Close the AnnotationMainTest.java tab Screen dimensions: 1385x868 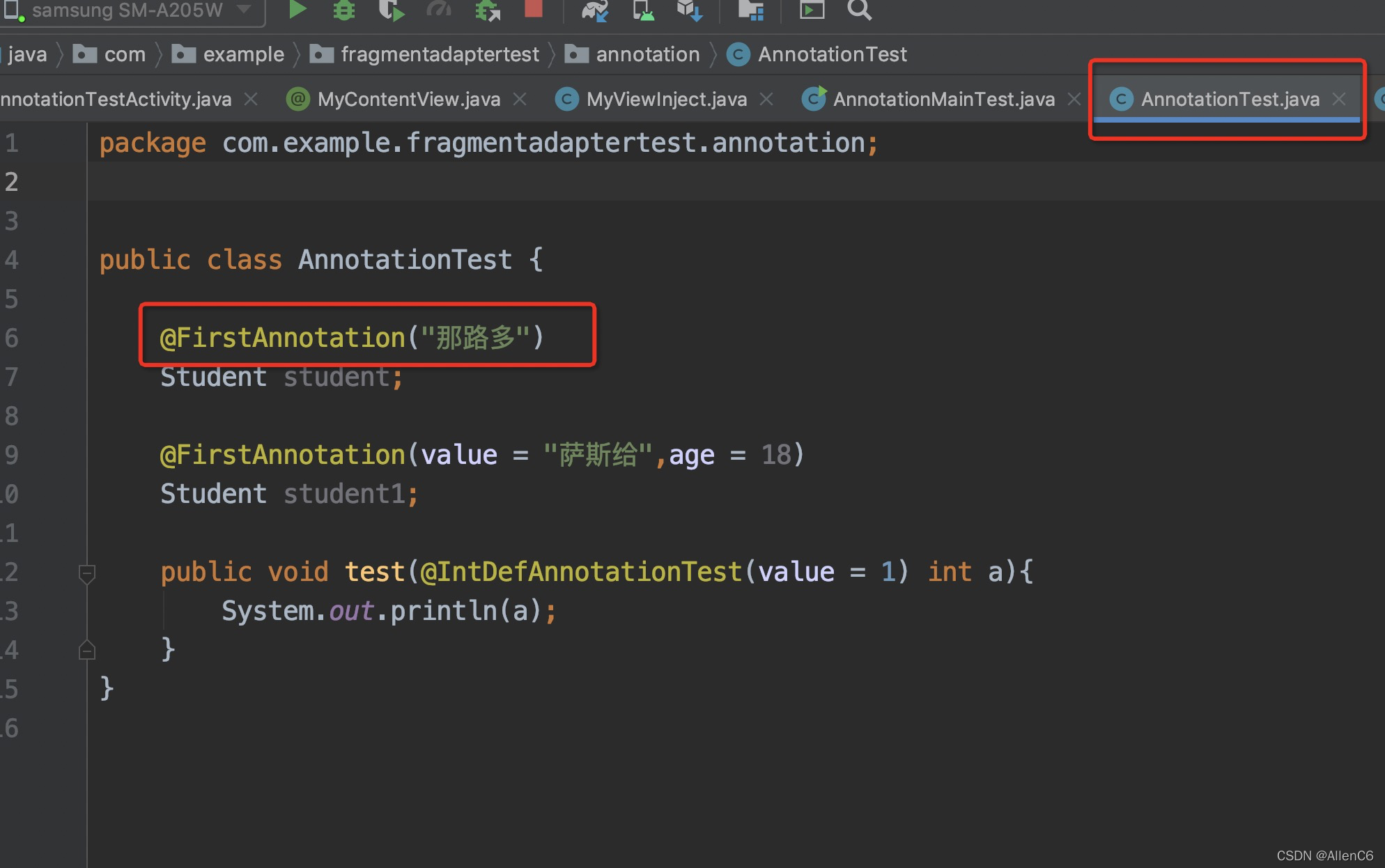pyautogui.click(x=1074, y=100)
